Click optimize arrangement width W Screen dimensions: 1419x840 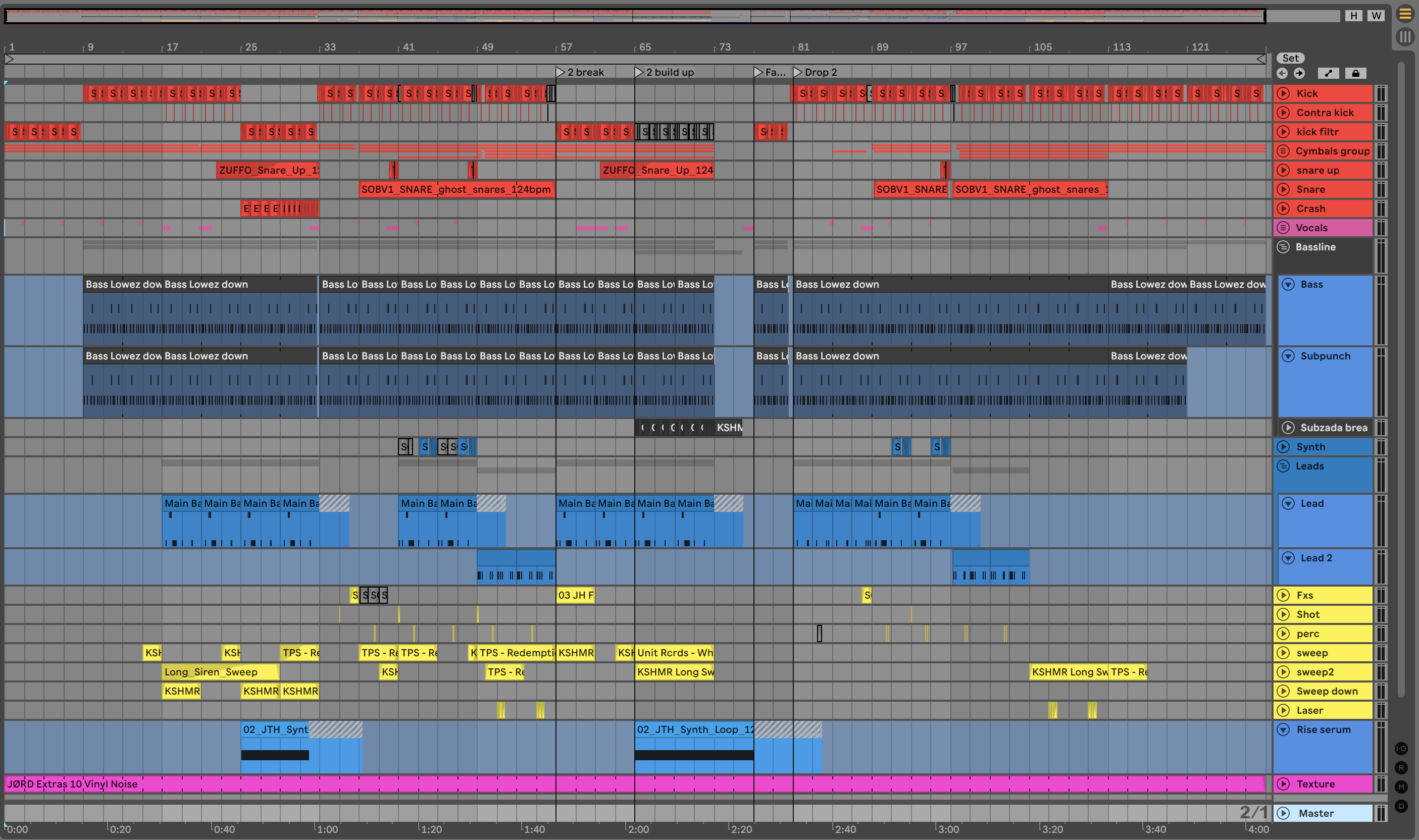tap(1376, 16)
